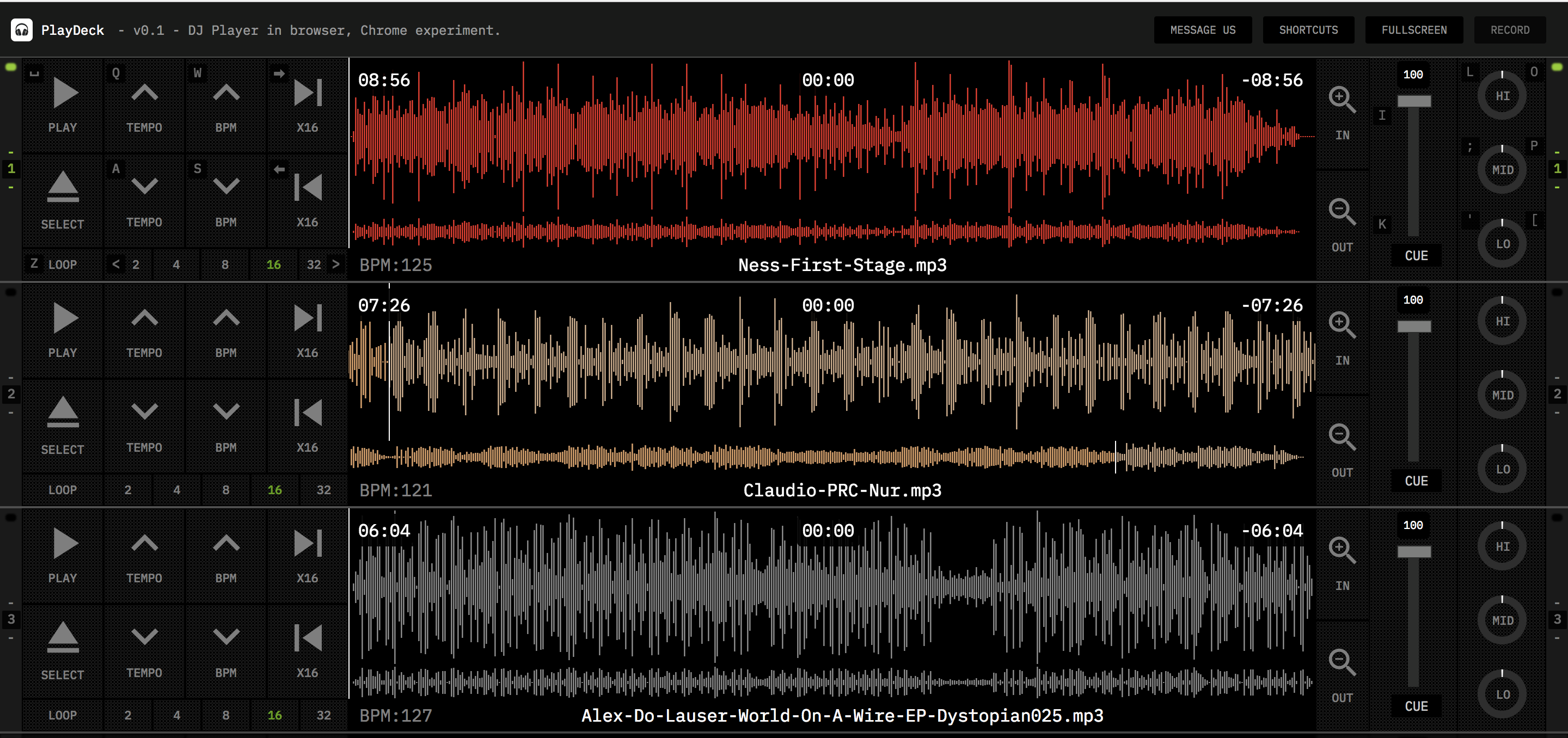Turn the HI knob on deck 1
This screenshot has width=1568, height=738.
click(x=1502, y=96)
